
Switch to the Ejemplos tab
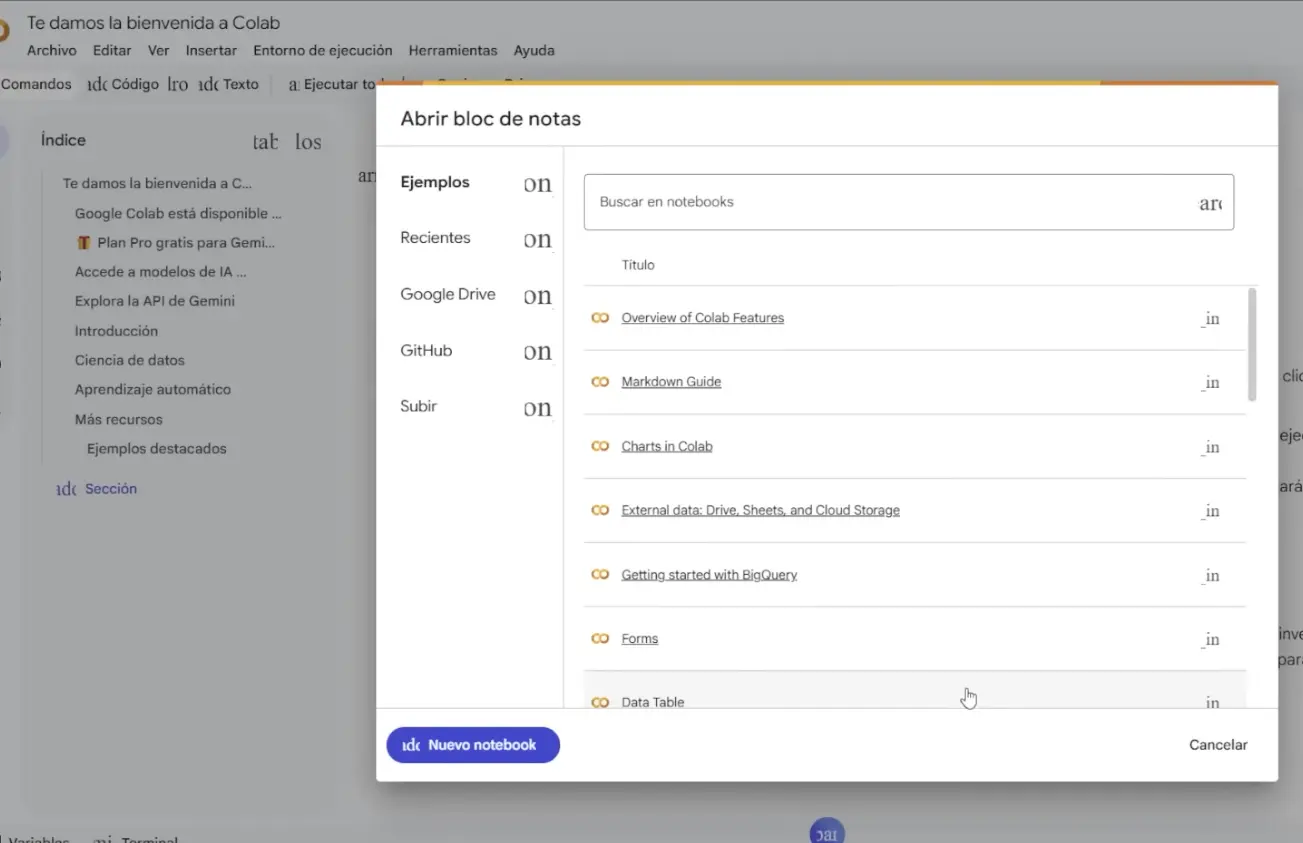pos(435,182)
